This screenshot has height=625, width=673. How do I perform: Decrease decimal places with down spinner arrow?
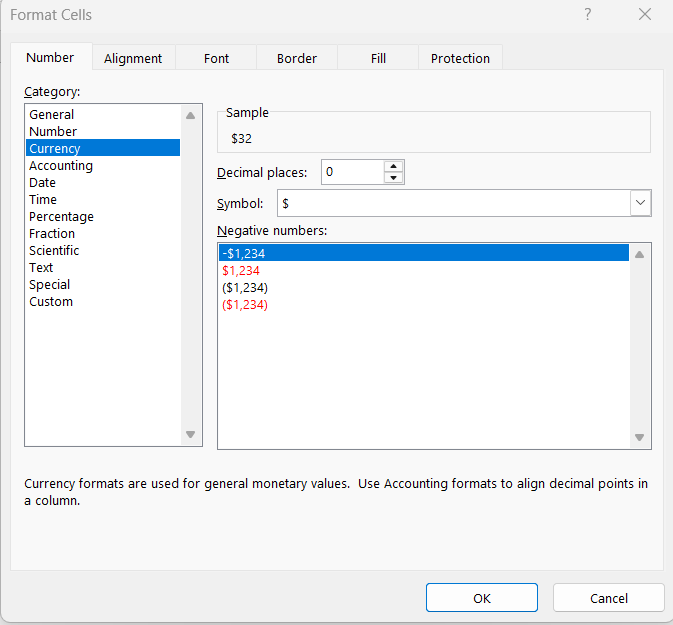pyautogui.click(x=393, y=178)
